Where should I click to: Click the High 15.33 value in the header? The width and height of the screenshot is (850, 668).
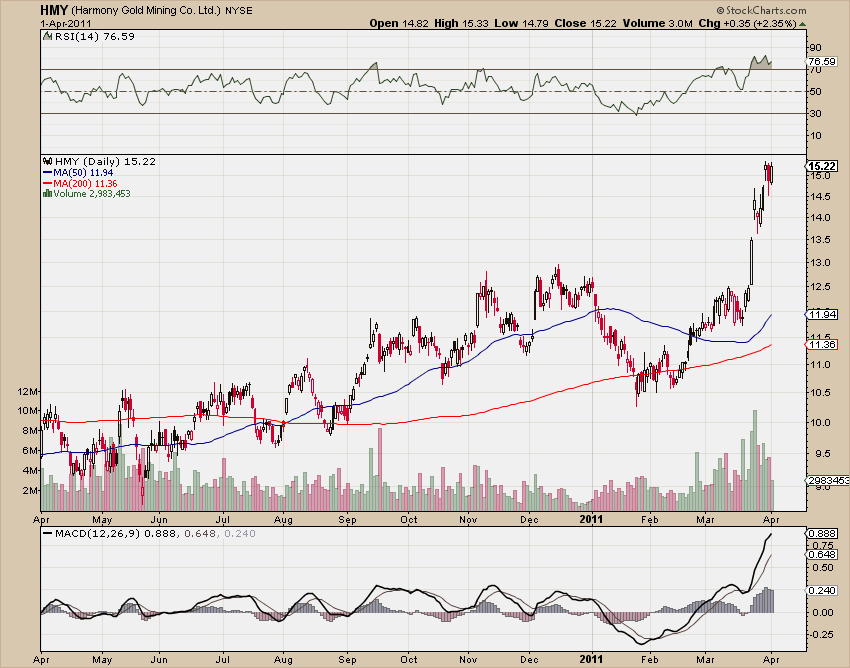(461, 23)
